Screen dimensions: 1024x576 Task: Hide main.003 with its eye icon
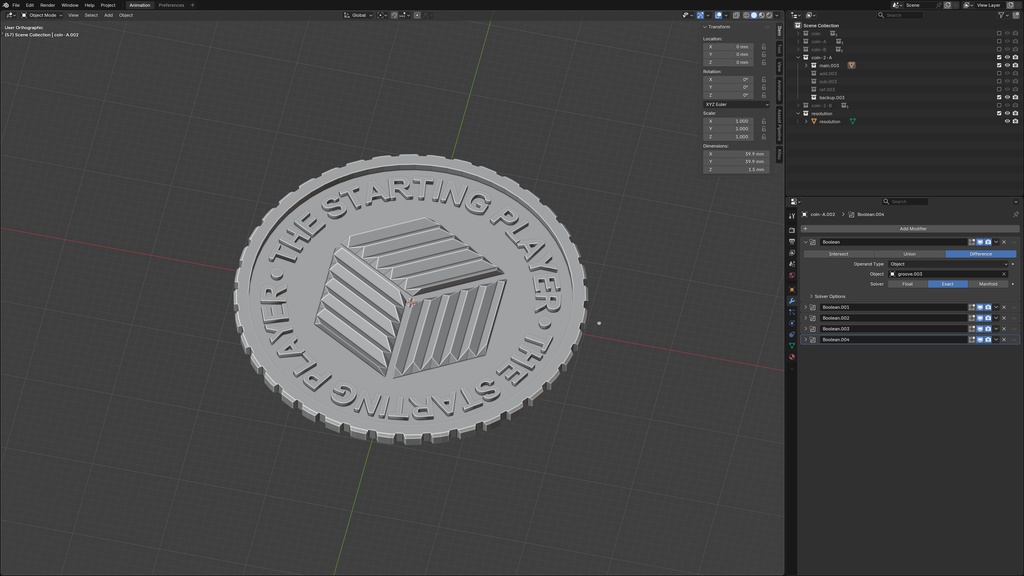coord(1007,65)
